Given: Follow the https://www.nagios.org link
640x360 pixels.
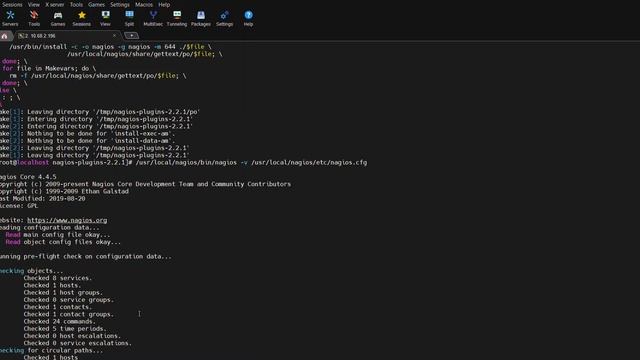Looking at the screenshot, I should click(x=67, y=220).
